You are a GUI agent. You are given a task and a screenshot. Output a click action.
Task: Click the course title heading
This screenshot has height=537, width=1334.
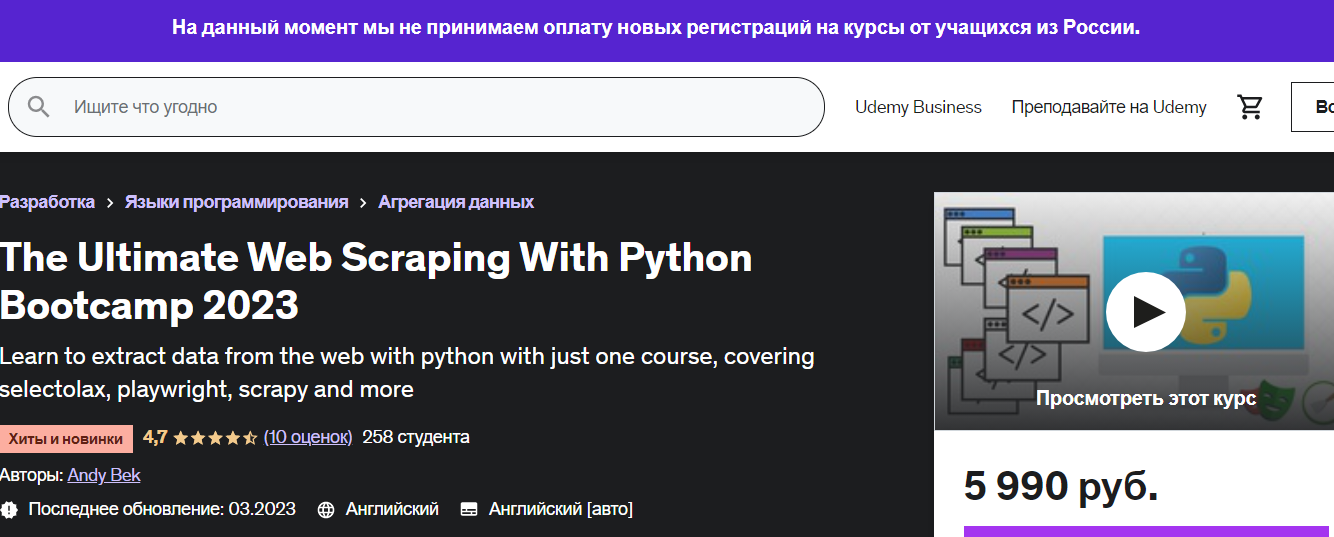376,281
